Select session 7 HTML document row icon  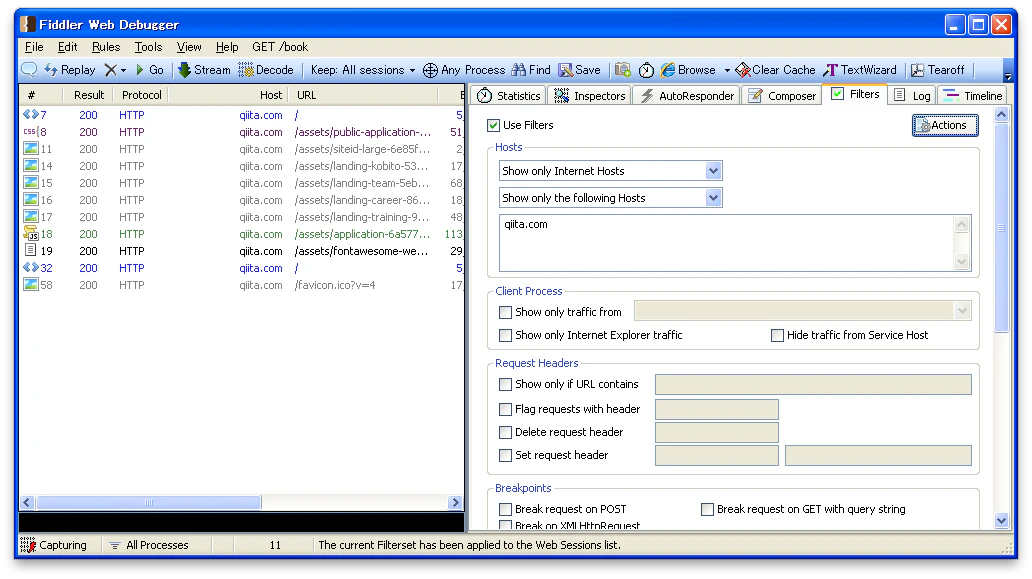pos(30,114)
